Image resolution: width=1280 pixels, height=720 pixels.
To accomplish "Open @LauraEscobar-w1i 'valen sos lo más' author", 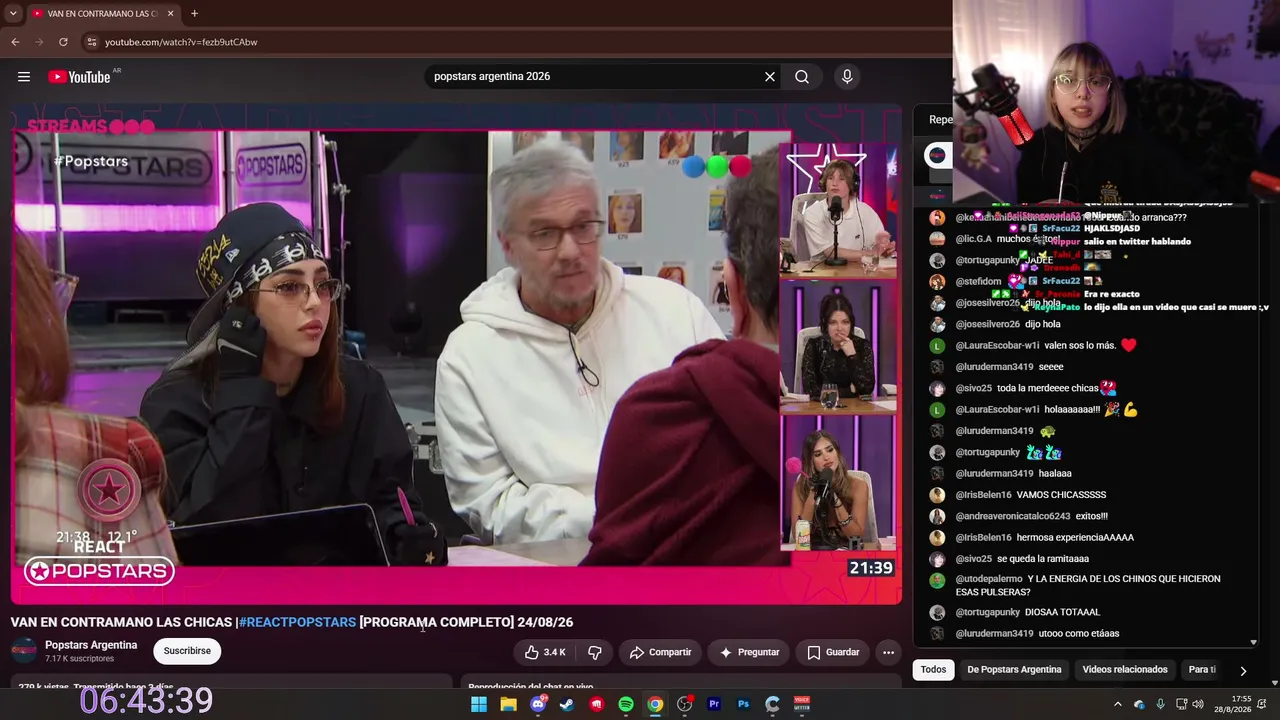I will click(x=997, y=346).
